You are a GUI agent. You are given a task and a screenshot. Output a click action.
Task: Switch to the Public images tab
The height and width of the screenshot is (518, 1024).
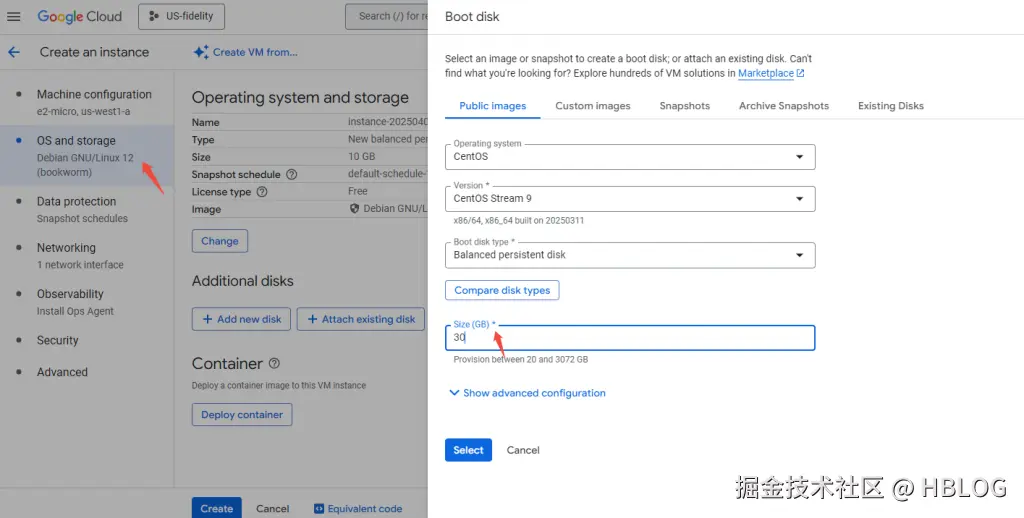click(492, 106)
